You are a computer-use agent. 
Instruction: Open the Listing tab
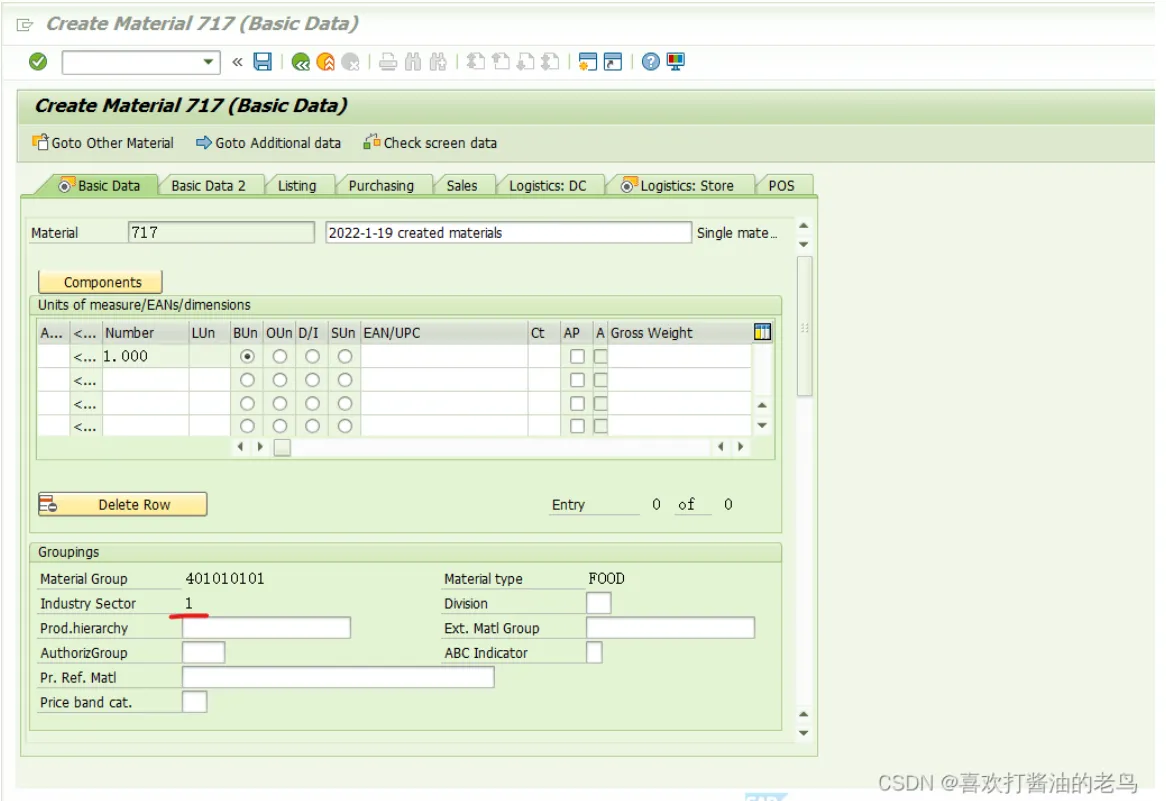[x=297, y=186]
